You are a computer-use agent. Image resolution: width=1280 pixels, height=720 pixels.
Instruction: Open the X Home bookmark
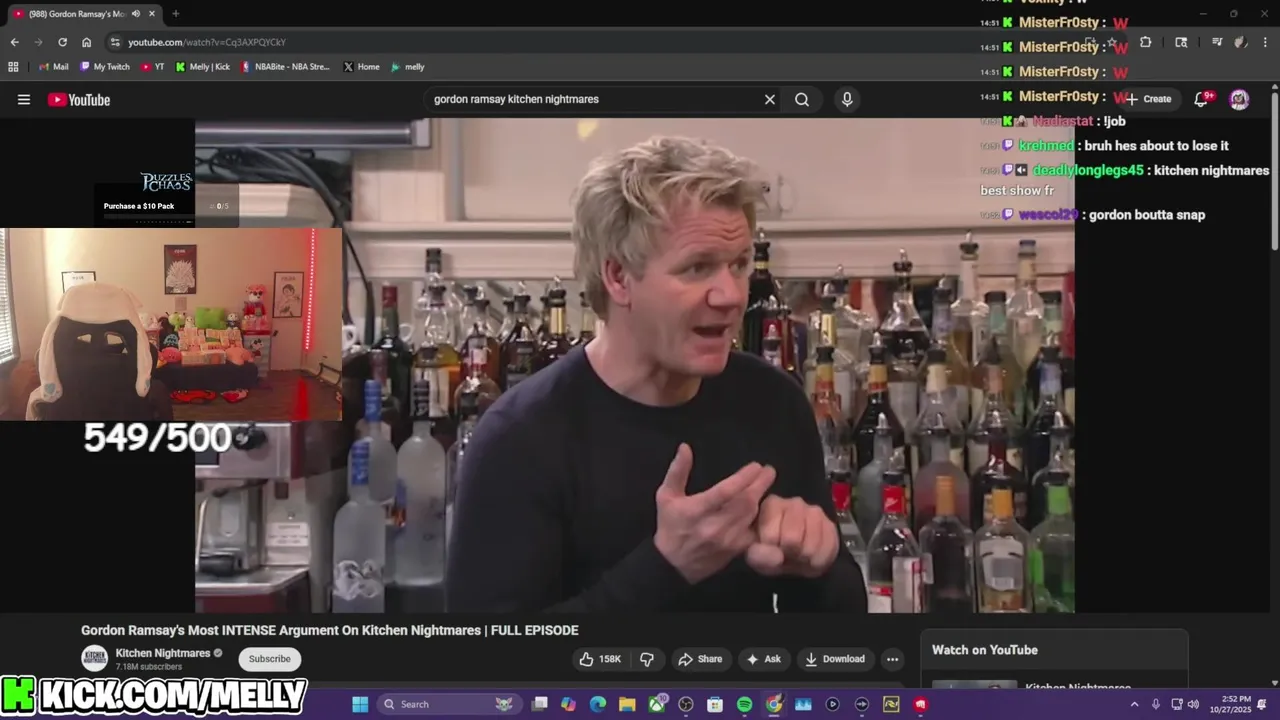(x=361, y=67)
